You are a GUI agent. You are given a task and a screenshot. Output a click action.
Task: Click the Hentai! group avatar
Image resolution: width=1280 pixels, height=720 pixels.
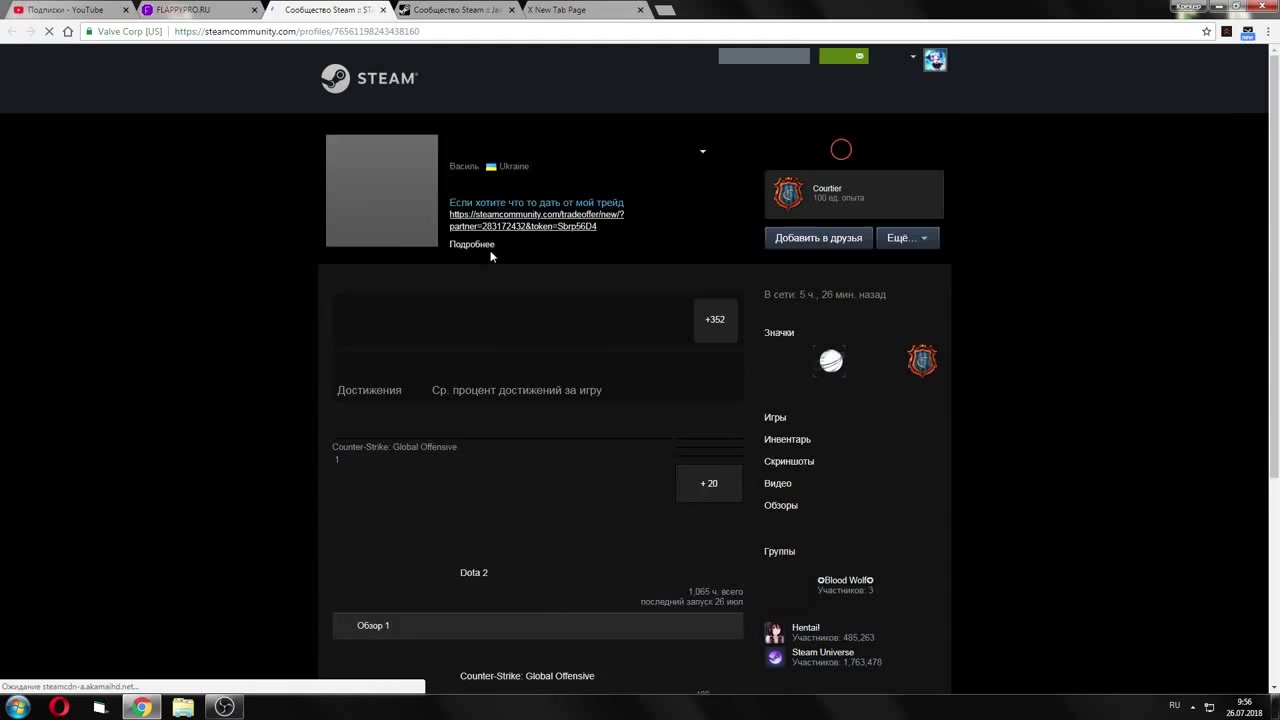coord(775,633)
